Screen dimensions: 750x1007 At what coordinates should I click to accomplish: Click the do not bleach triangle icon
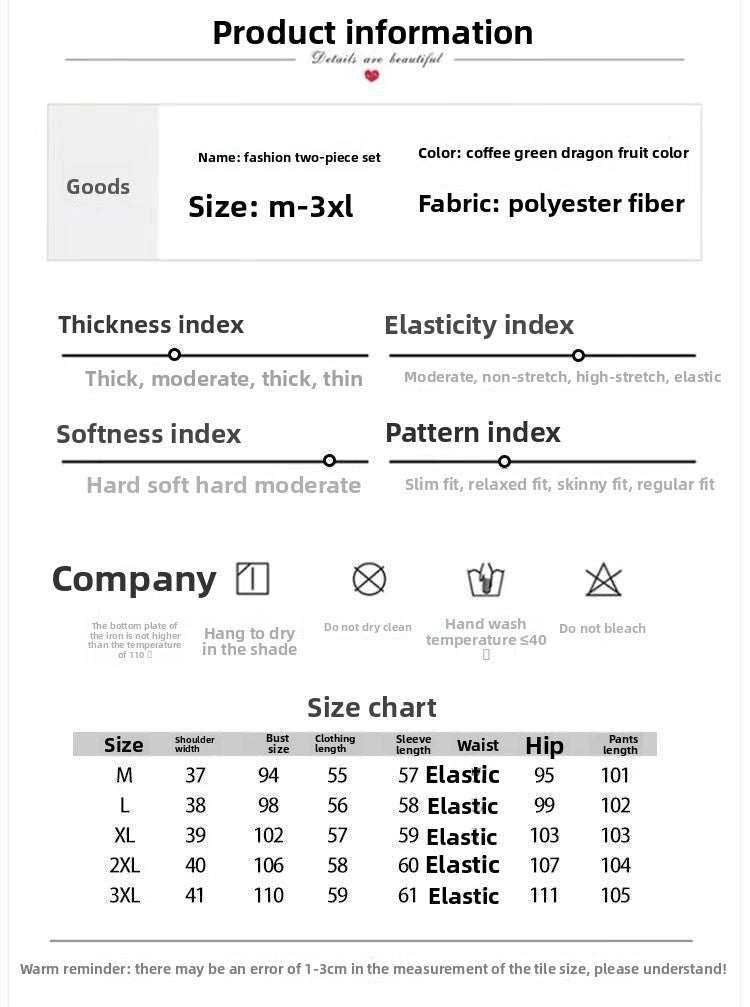[x=602, y=579]
